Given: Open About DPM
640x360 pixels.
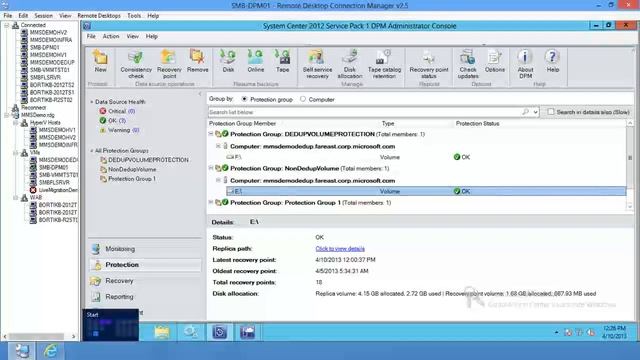Looking at the screenshot, I should (x=525, y=64).
